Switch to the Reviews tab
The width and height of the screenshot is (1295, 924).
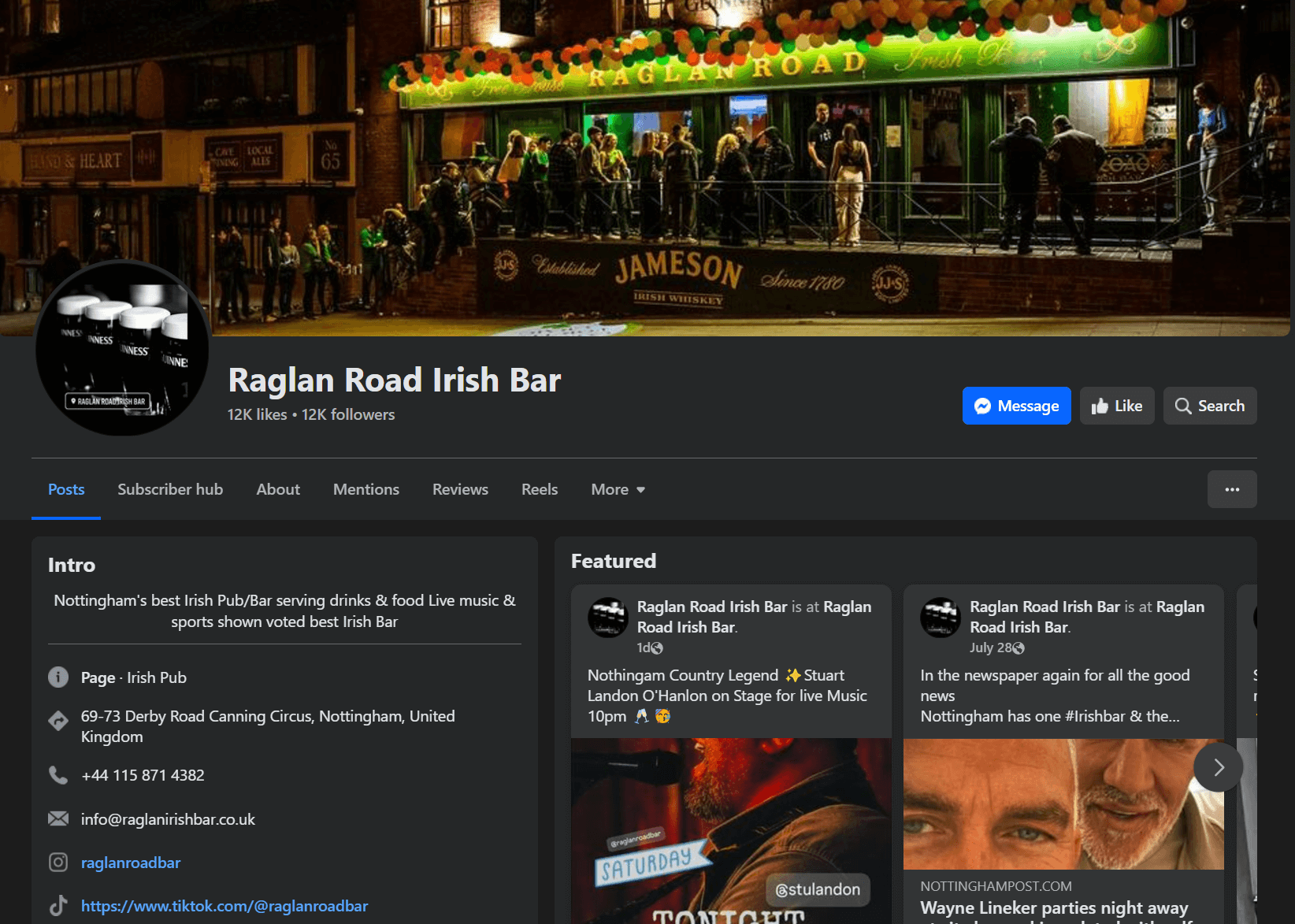point(460,489)
